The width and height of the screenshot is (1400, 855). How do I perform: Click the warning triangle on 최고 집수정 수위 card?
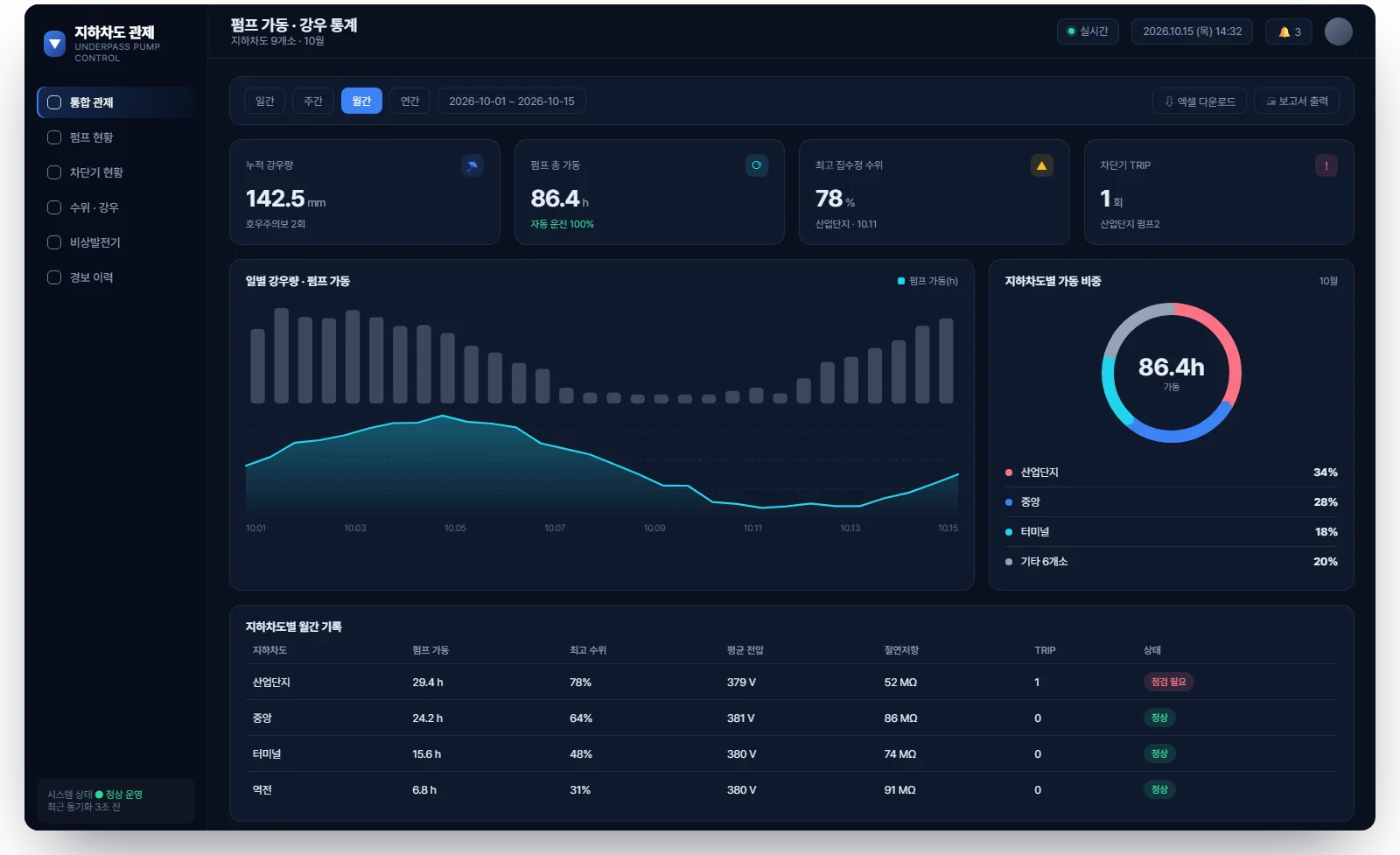[x=1041, y=165]
